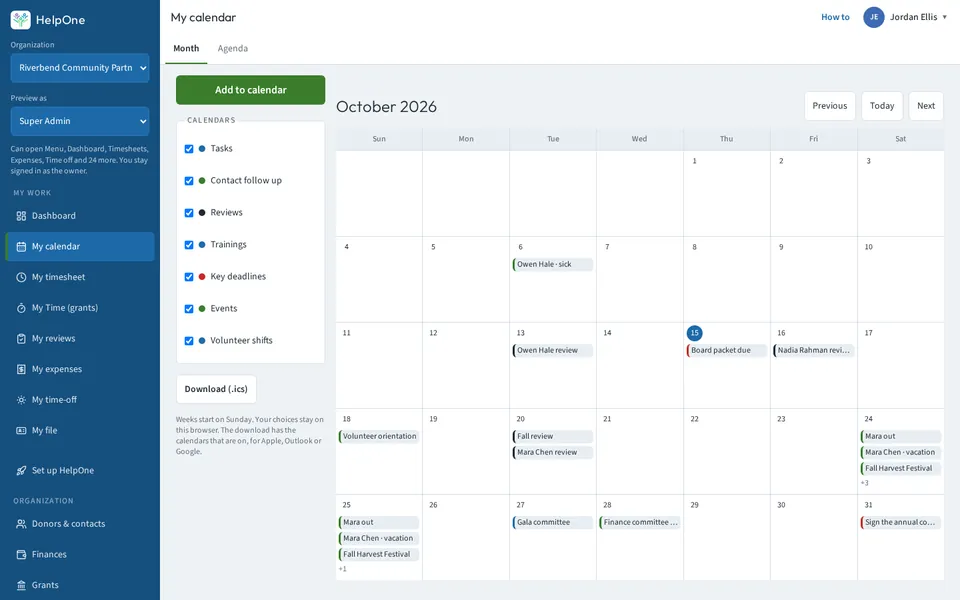Click the My calendar sidebar icon
The height and width of the screenshot is (600, 960).
[21, 246]
